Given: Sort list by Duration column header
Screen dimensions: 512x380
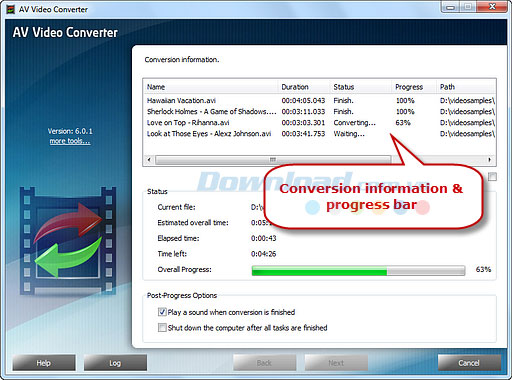Looking at the screenshot, I should 304,87.
